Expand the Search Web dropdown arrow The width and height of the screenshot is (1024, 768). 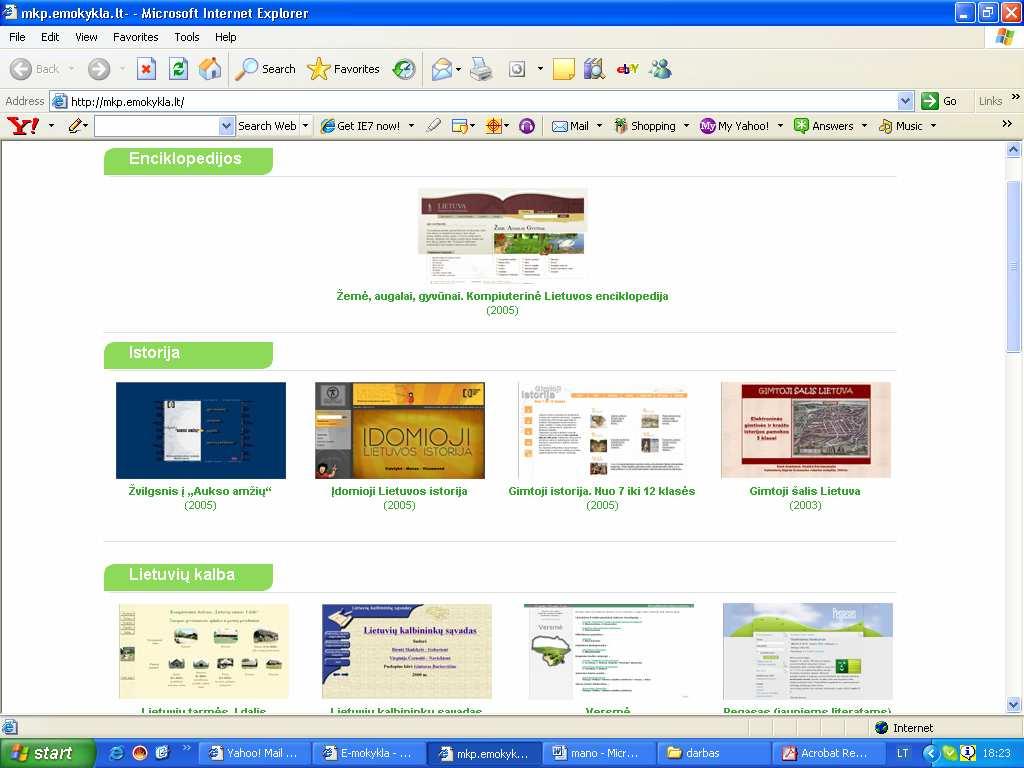point(305,126)
